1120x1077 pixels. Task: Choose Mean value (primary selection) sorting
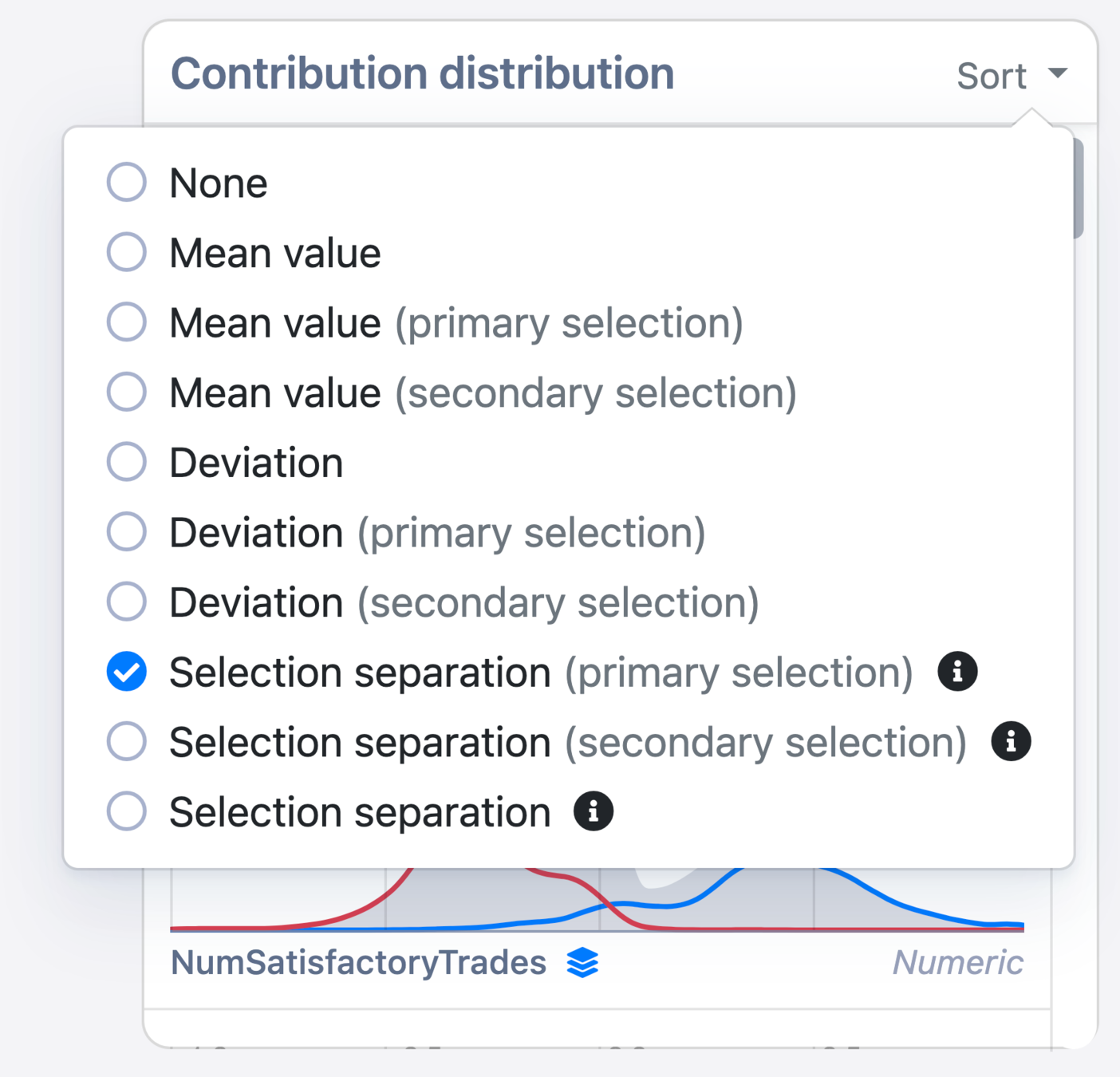[x=127, y=322]
